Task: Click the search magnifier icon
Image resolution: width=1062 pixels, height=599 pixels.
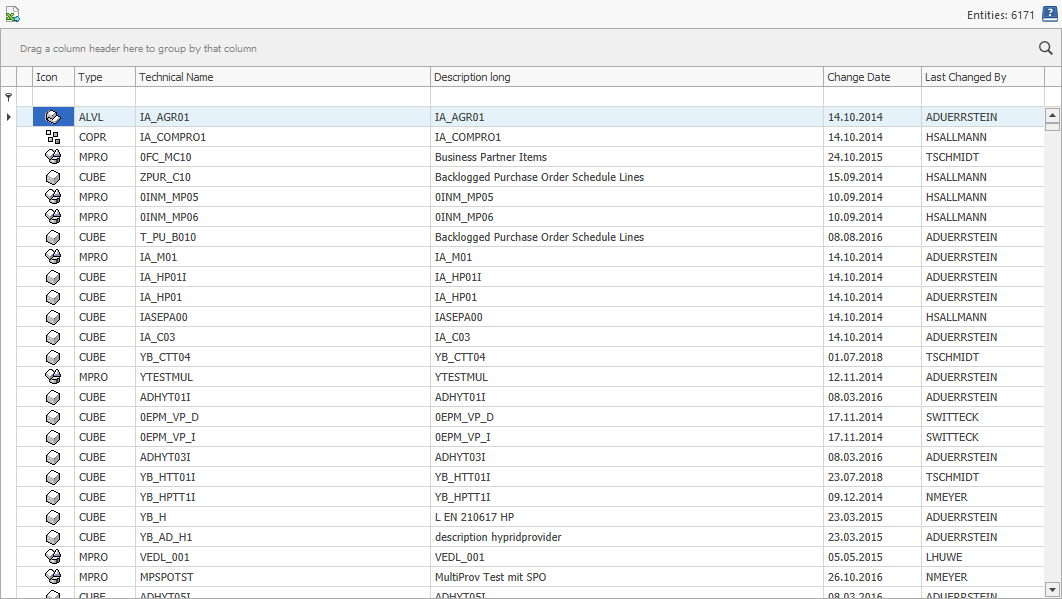Action: [1045, 47]
